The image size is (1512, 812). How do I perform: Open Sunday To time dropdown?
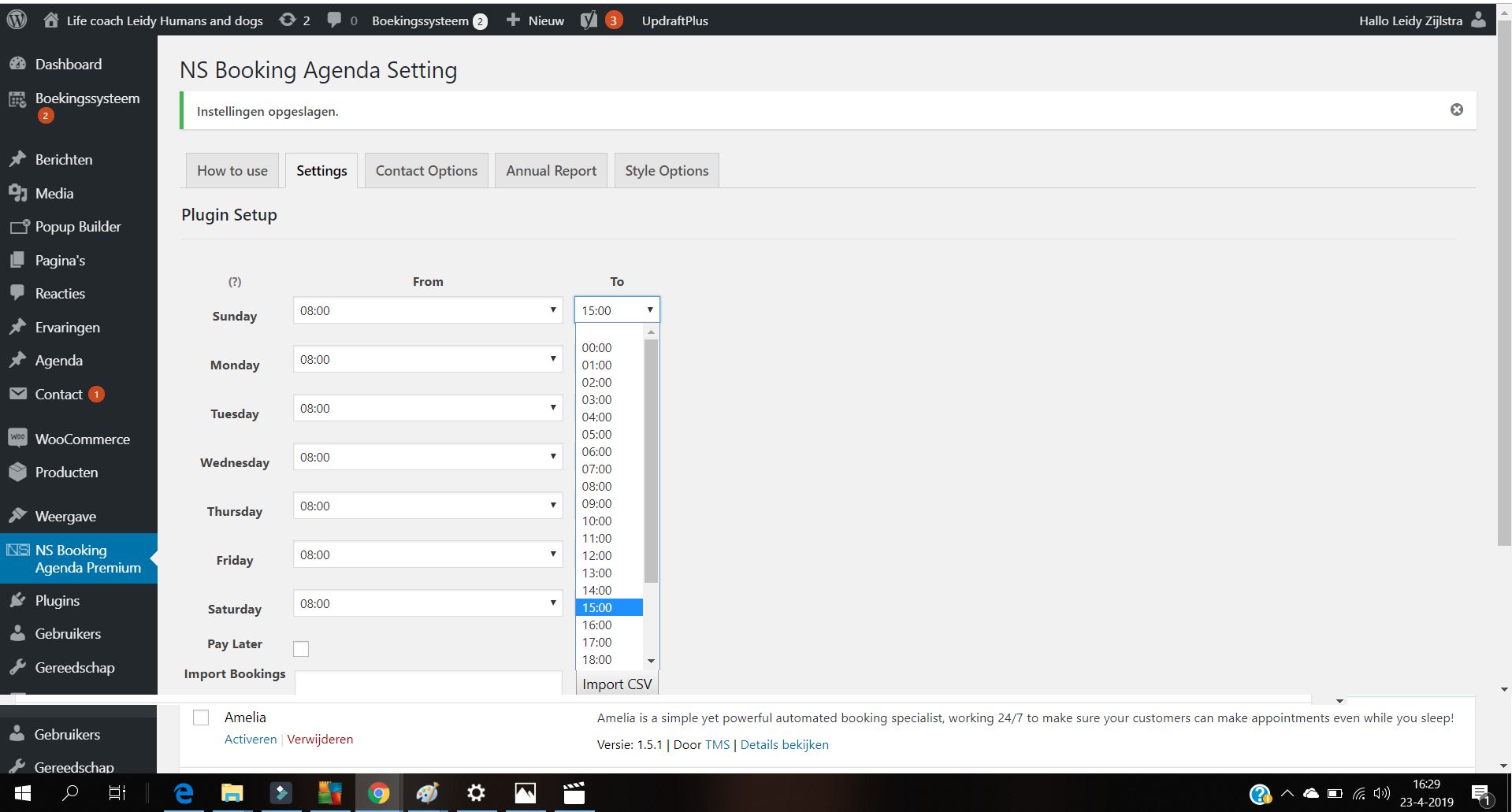(x=617, y=310)
